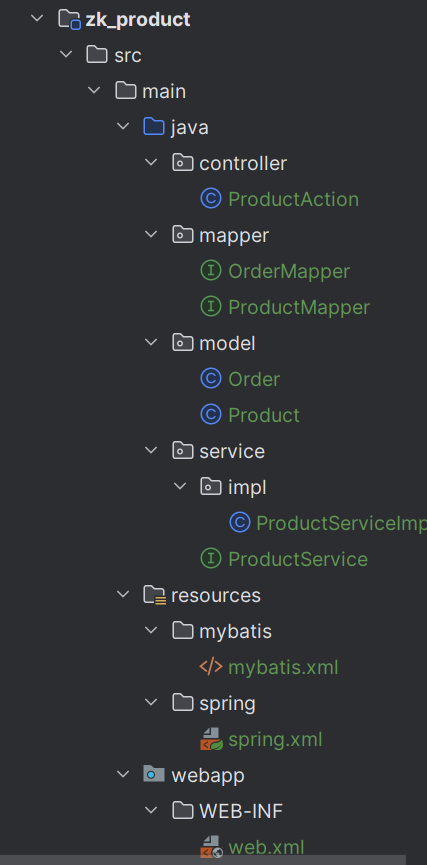This screenshot has width=427, height=865.
Task: Click the mybatis.xml file icon
Action: click(211, 667)
